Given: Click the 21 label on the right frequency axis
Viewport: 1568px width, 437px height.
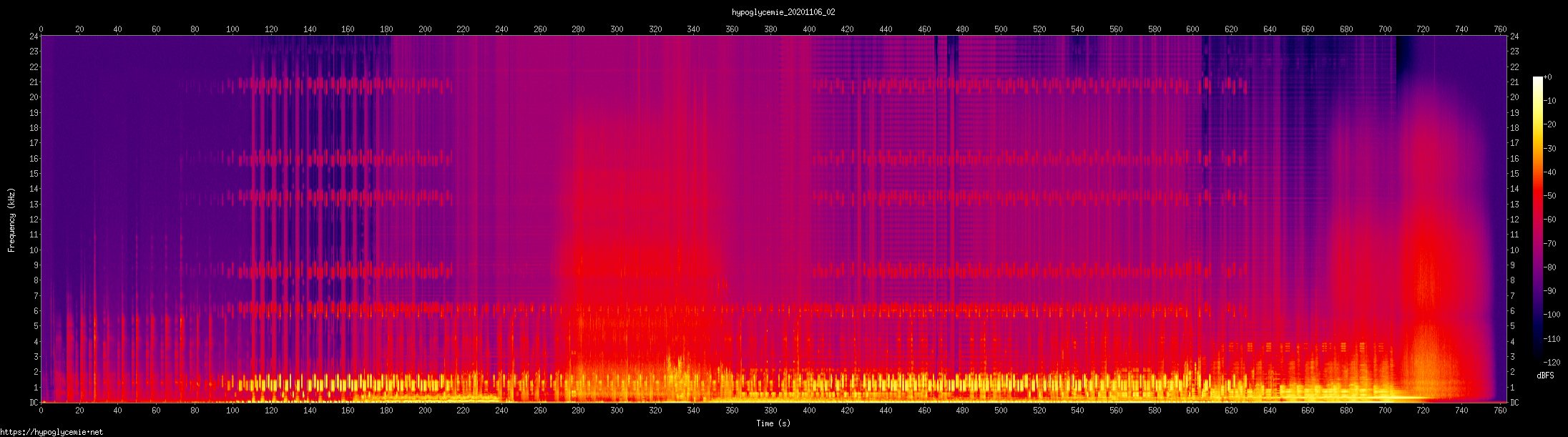Looking at the screenshot, I should click(1514, 82).
